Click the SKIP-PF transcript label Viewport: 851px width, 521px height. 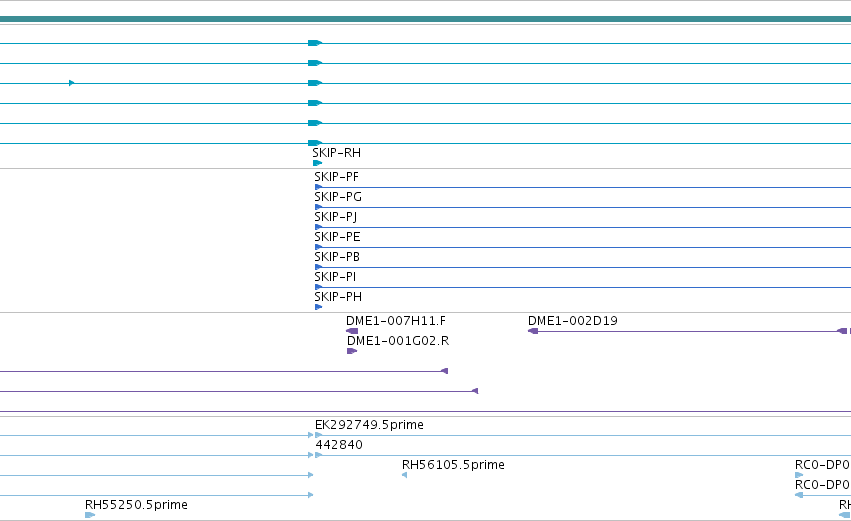336,177
